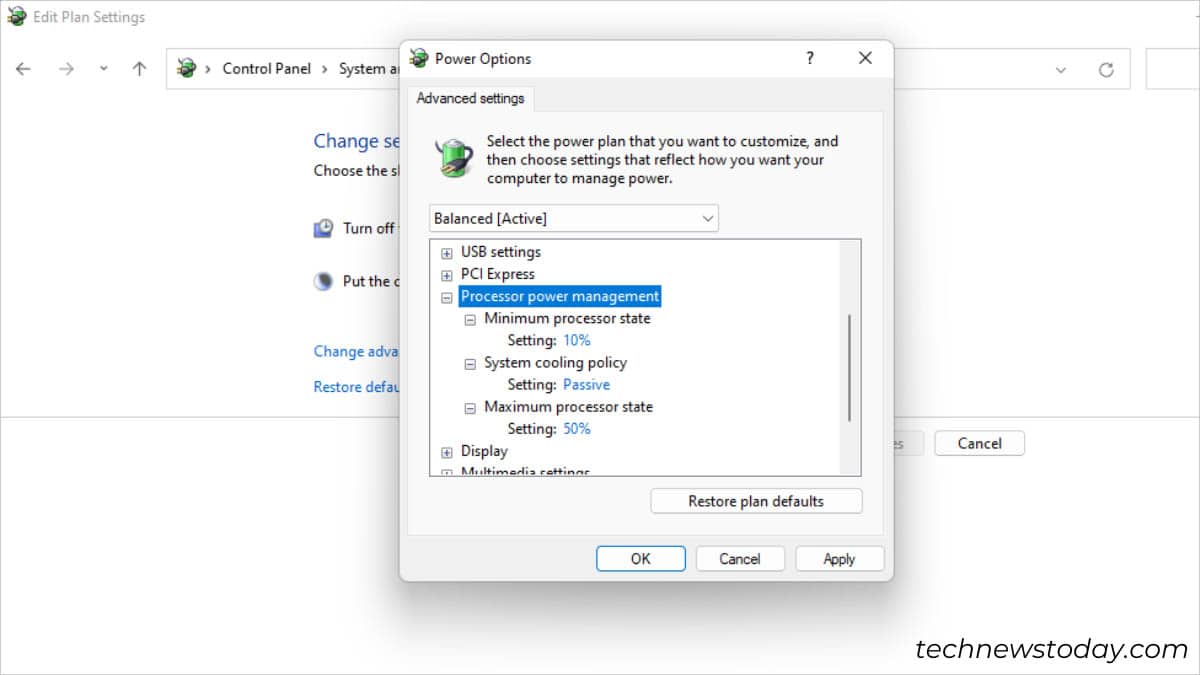Click the help question mark icon
Image resolution: width=1200 pixels, height=675 pixels.
[809, 58]
